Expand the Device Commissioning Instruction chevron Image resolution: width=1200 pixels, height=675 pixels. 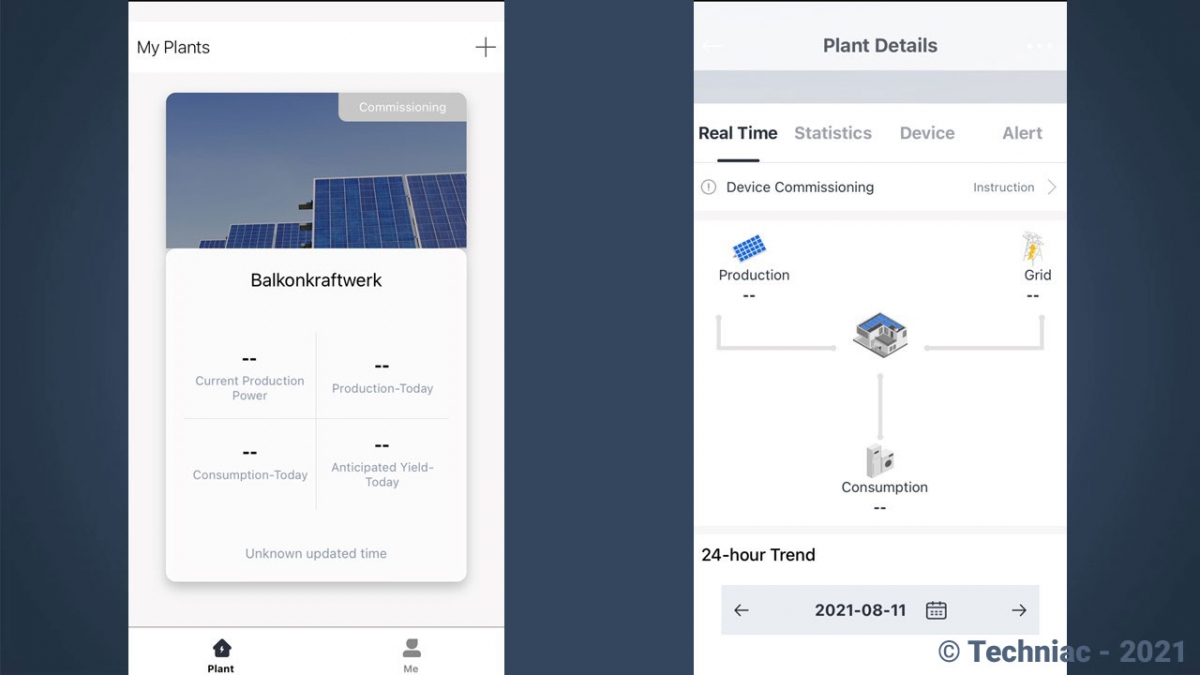(x=1052, y=187)
